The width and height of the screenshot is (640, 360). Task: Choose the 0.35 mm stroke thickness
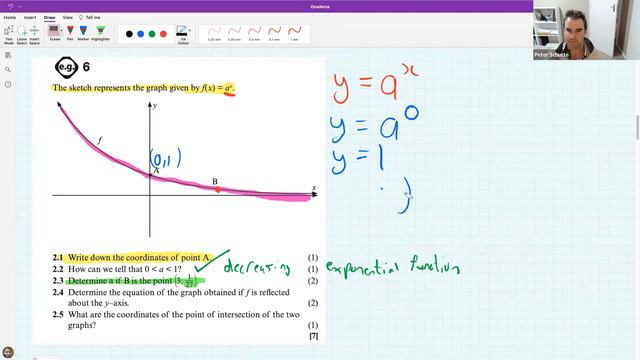234,33
